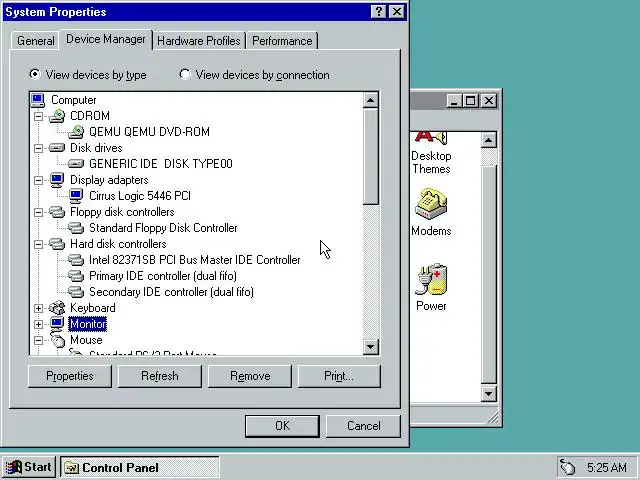
Task: Open the Start menu
Action: 29,467
